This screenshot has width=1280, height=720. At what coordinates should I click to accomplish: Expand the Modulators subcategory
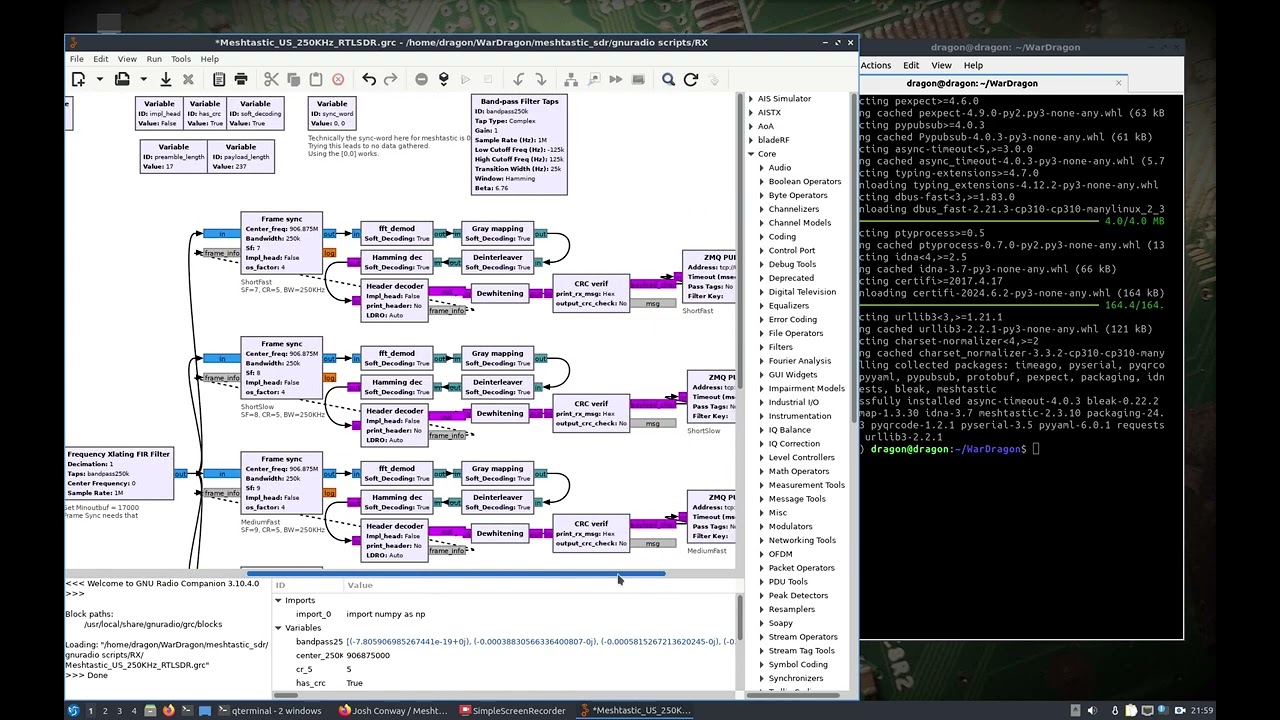click(762, 526)
